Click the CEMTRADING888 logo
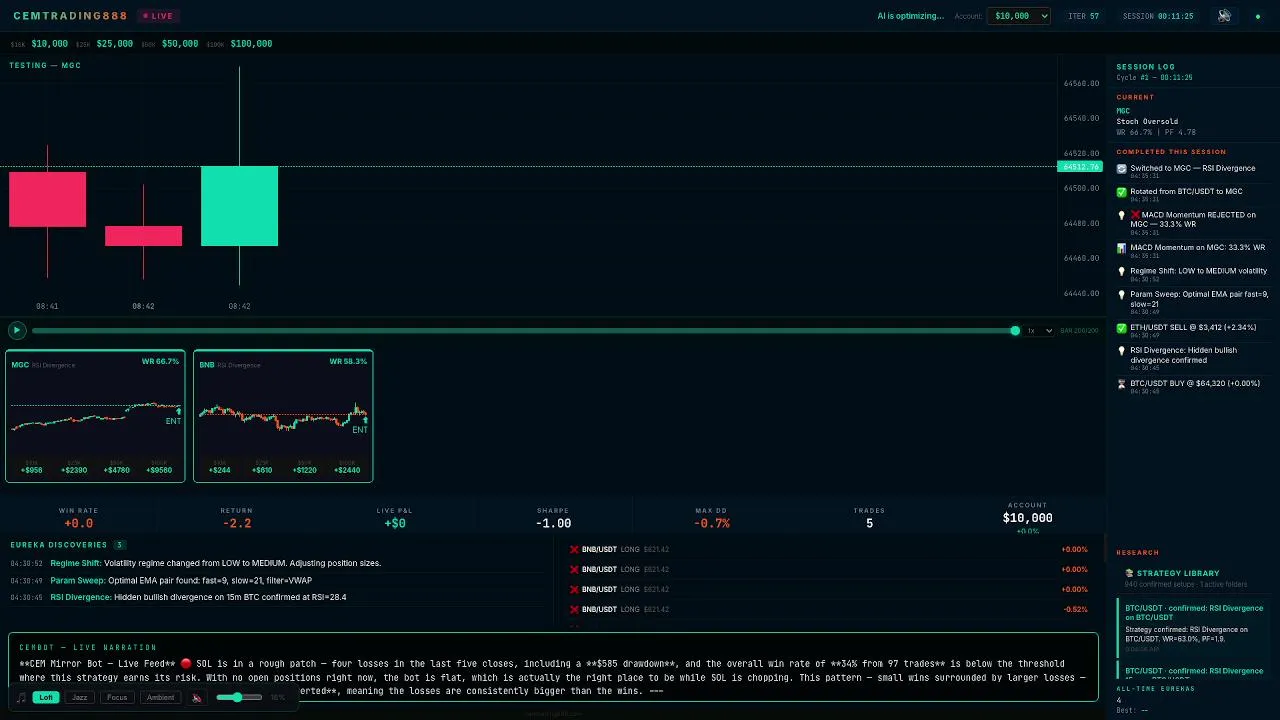This screenshot has height=720, width=1280. [71, 16]
